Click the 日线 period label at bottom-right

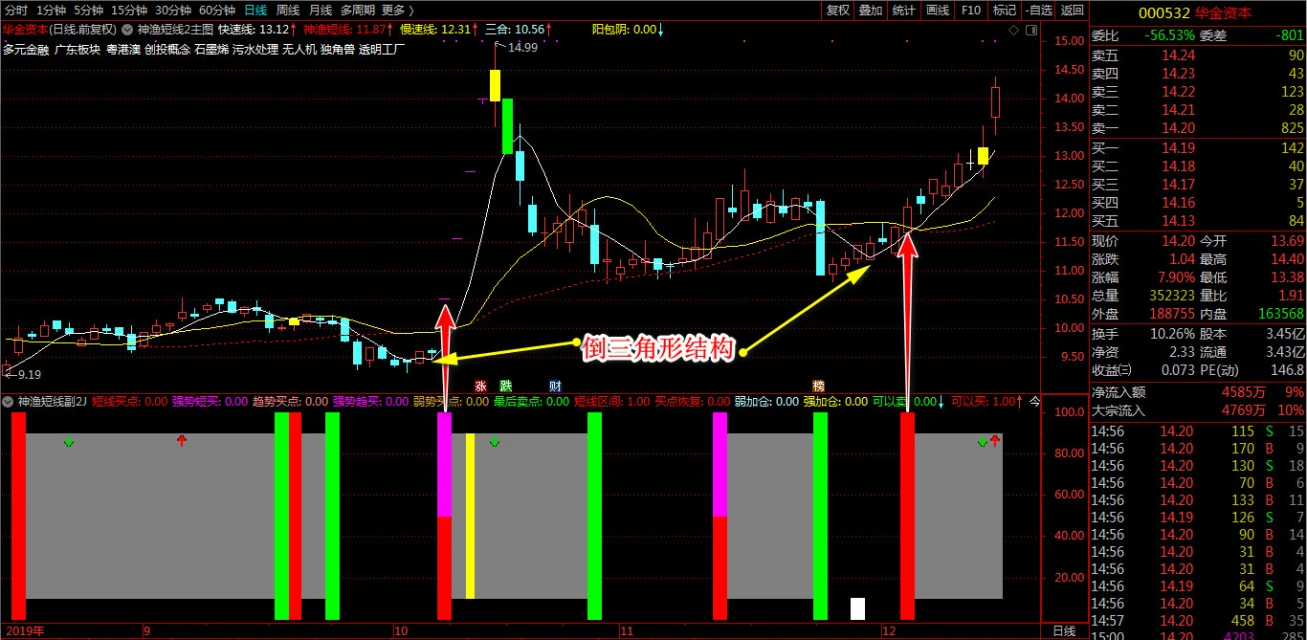tap(1065, 632)
